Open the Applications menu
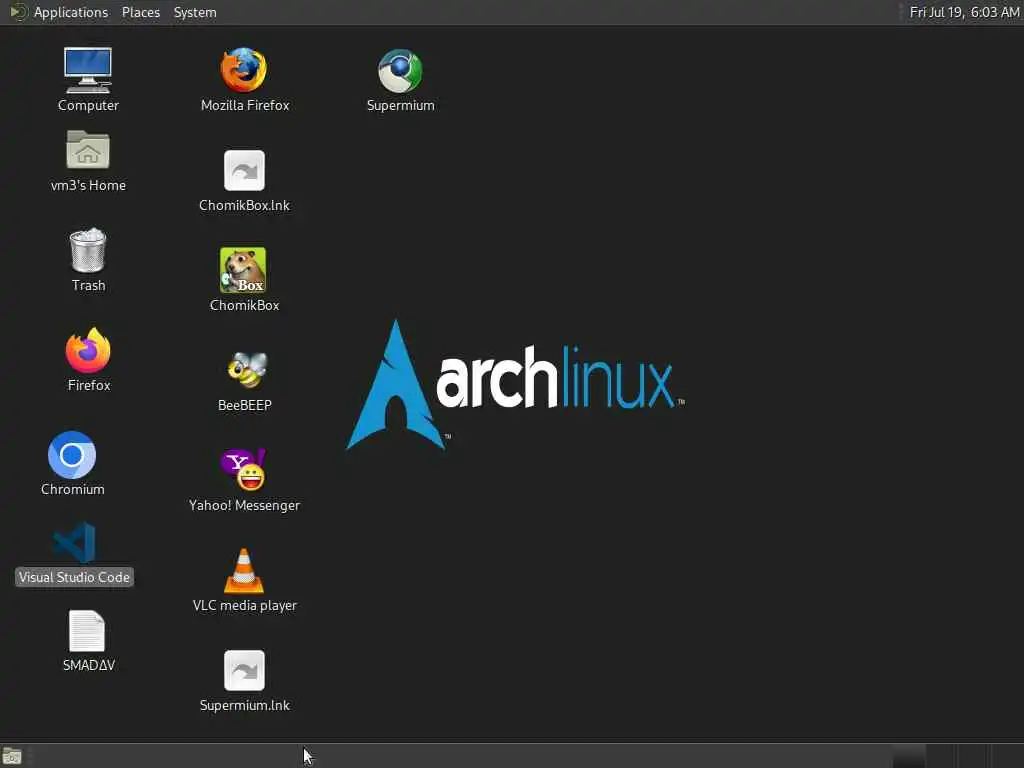 coord(71,12)
